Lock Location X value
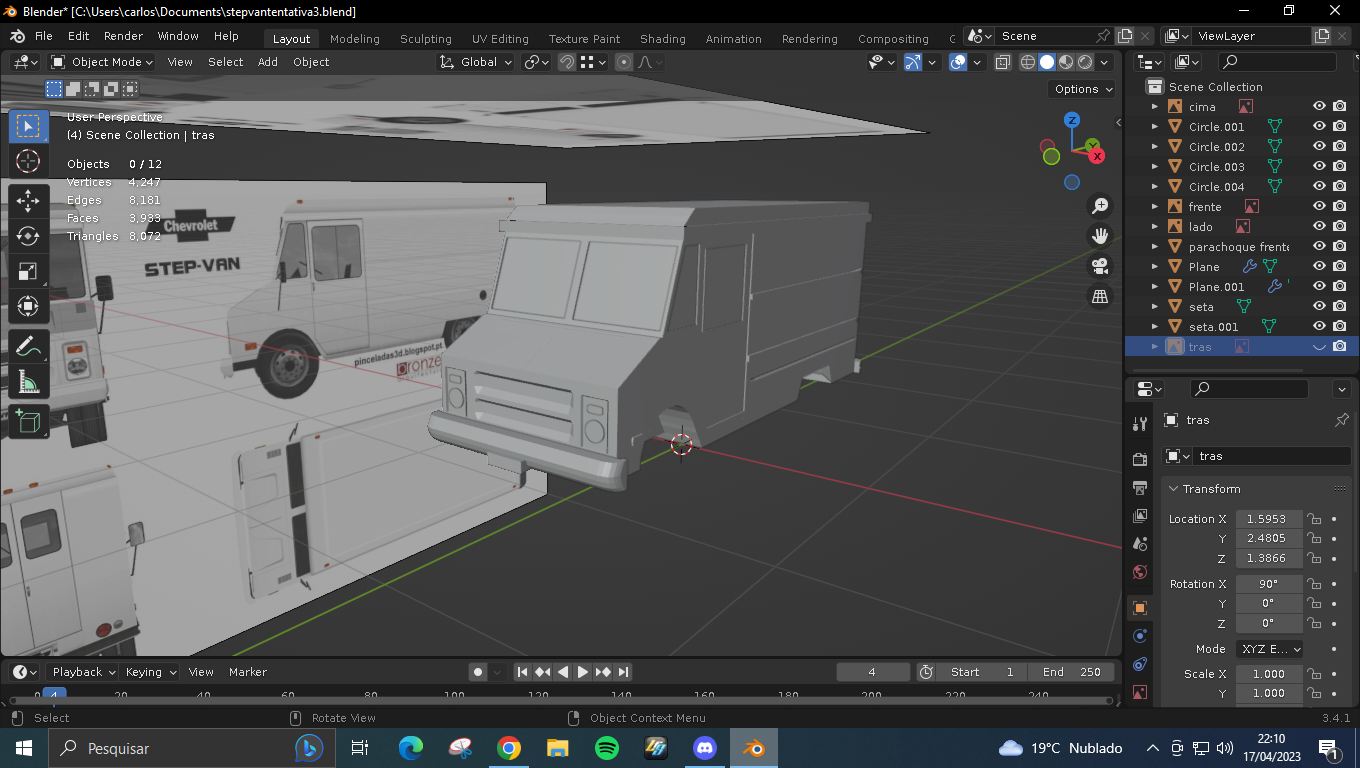Viewport: 1360px width, 768px height. point(1315,519)
